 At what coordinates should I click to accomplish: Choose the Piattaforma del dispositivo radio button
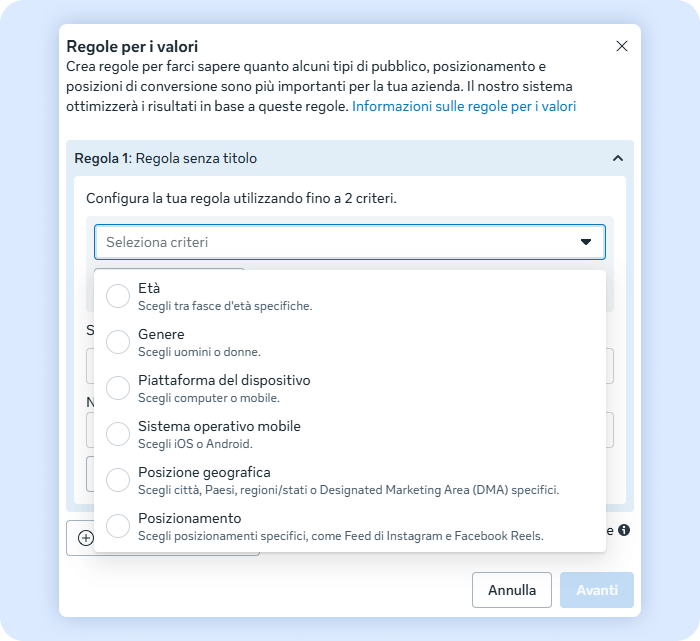click(x=118, y=388)
